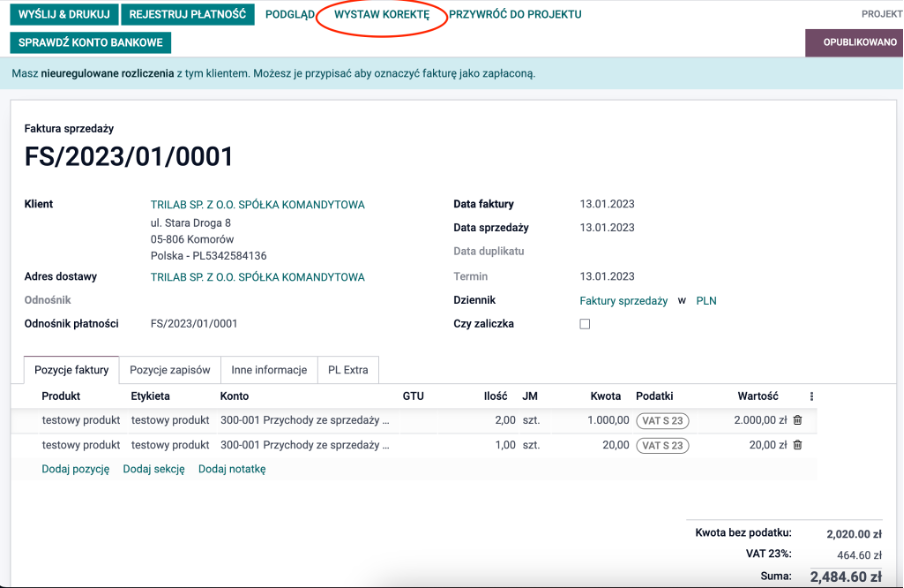Open Klient TRILAB company link
This screenshot has width=904, height=588.
pyautogui.click(x=257, y=205)
